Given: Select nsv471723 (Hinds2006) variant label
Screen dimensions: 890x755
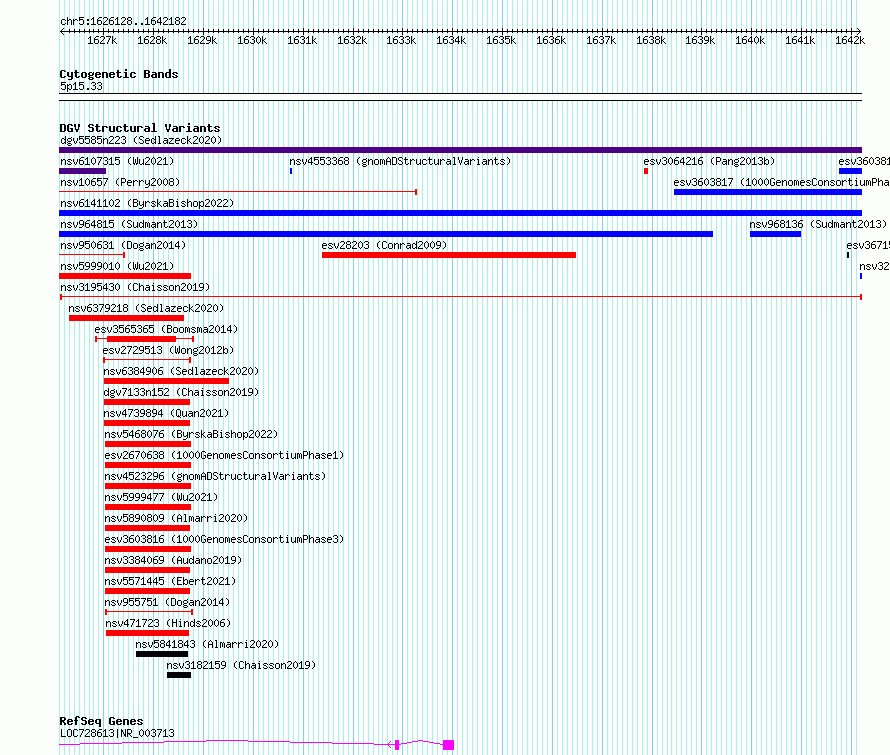Looking at the screenshot, I should 168,623.
